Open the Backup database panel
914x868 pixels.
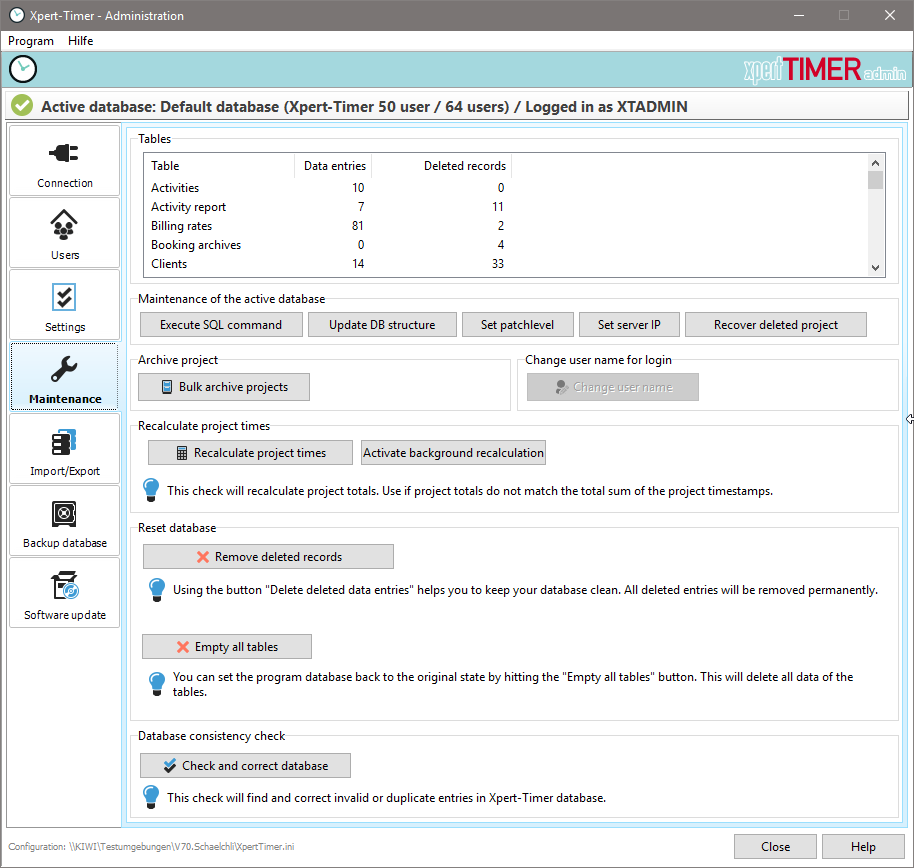point(63,520)
